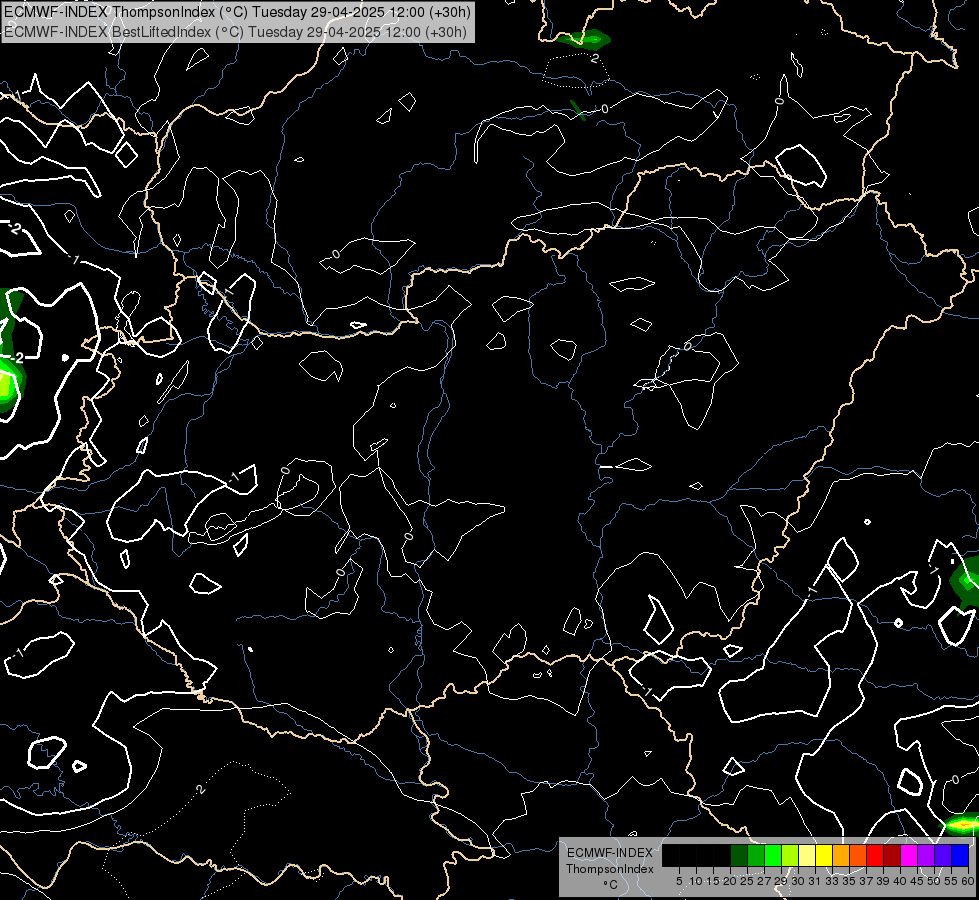The width and height of the screenshot is (979, 900).
Task: Click the legend tick value '29'
Action: (x=782, y=881)
